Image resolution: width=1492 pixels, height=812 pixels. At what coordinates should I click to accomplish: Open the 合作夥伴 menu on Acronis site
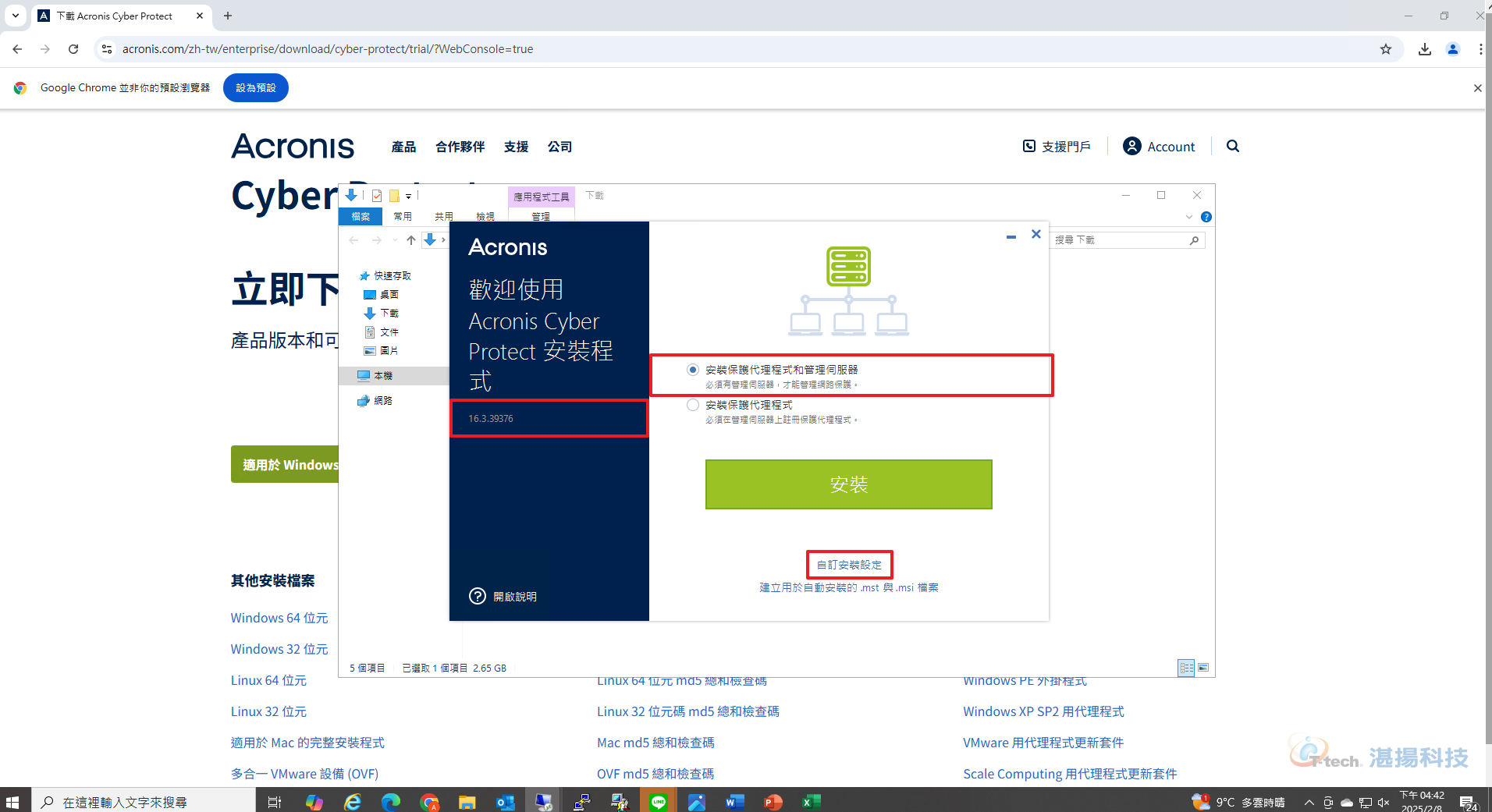point(460,147)
